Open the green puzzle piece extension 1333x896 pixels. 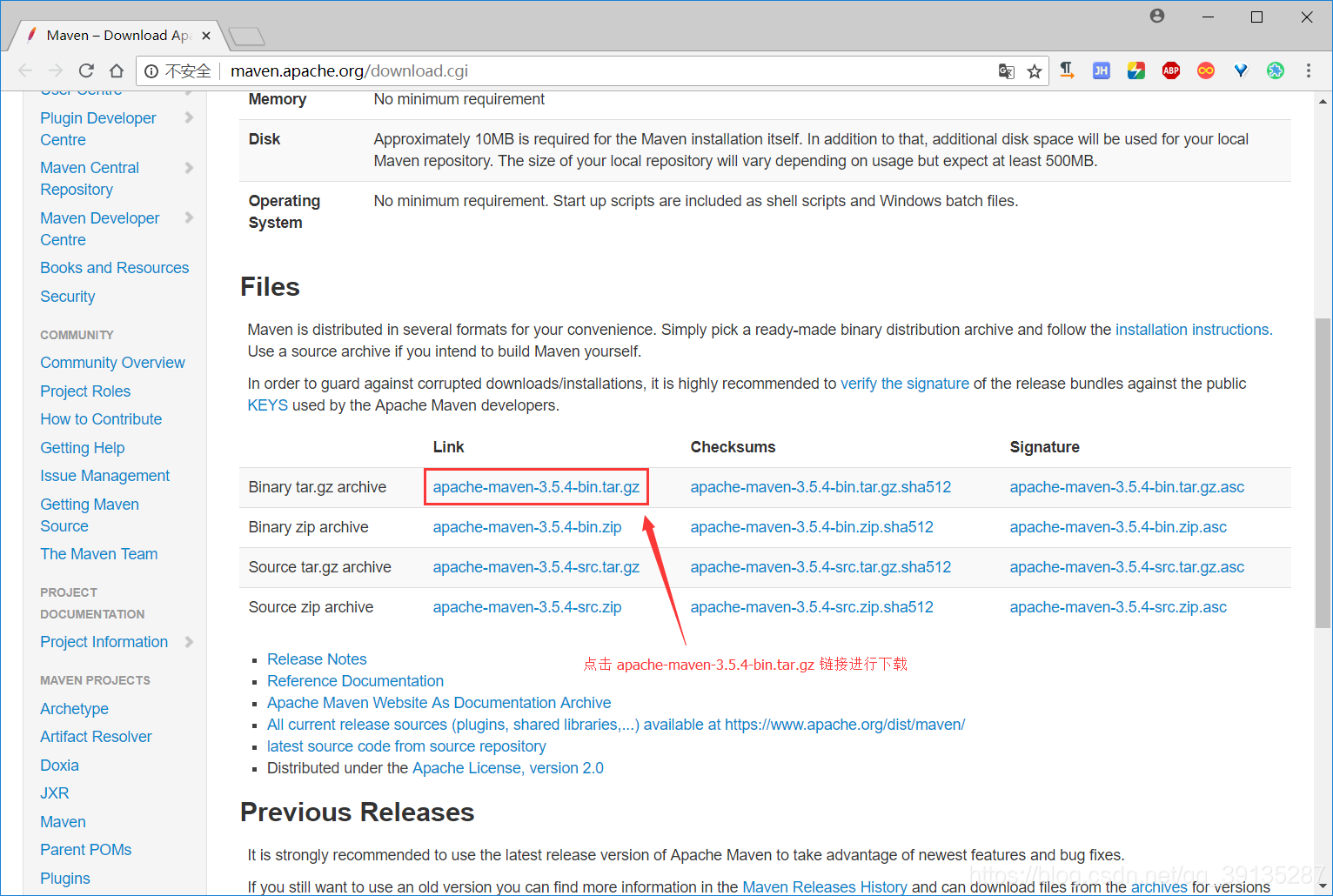click(1276, 70)
